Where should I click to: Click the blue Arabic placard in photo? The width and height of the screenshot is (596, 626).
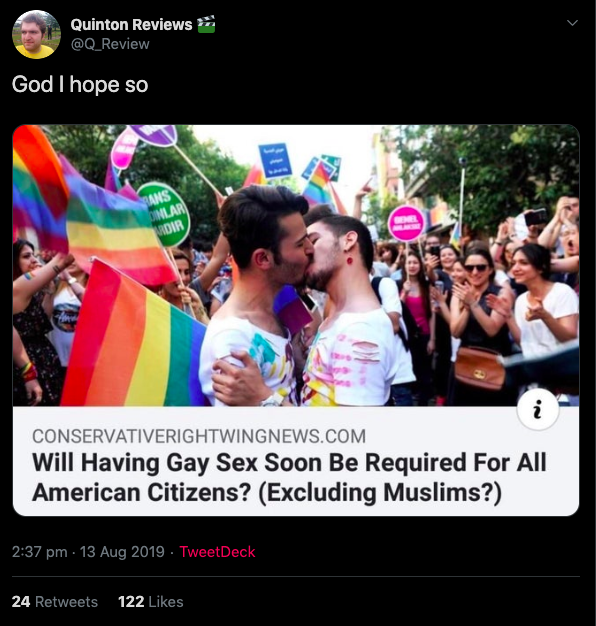[x=275, y=160]
